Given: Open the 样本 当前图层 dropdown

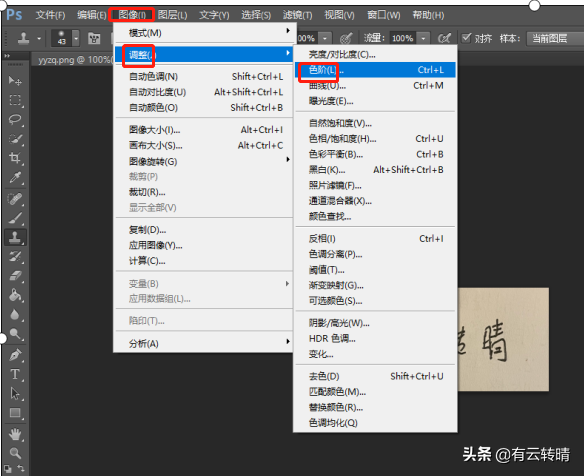Looking at the screenshot, I should click(554, 38).
